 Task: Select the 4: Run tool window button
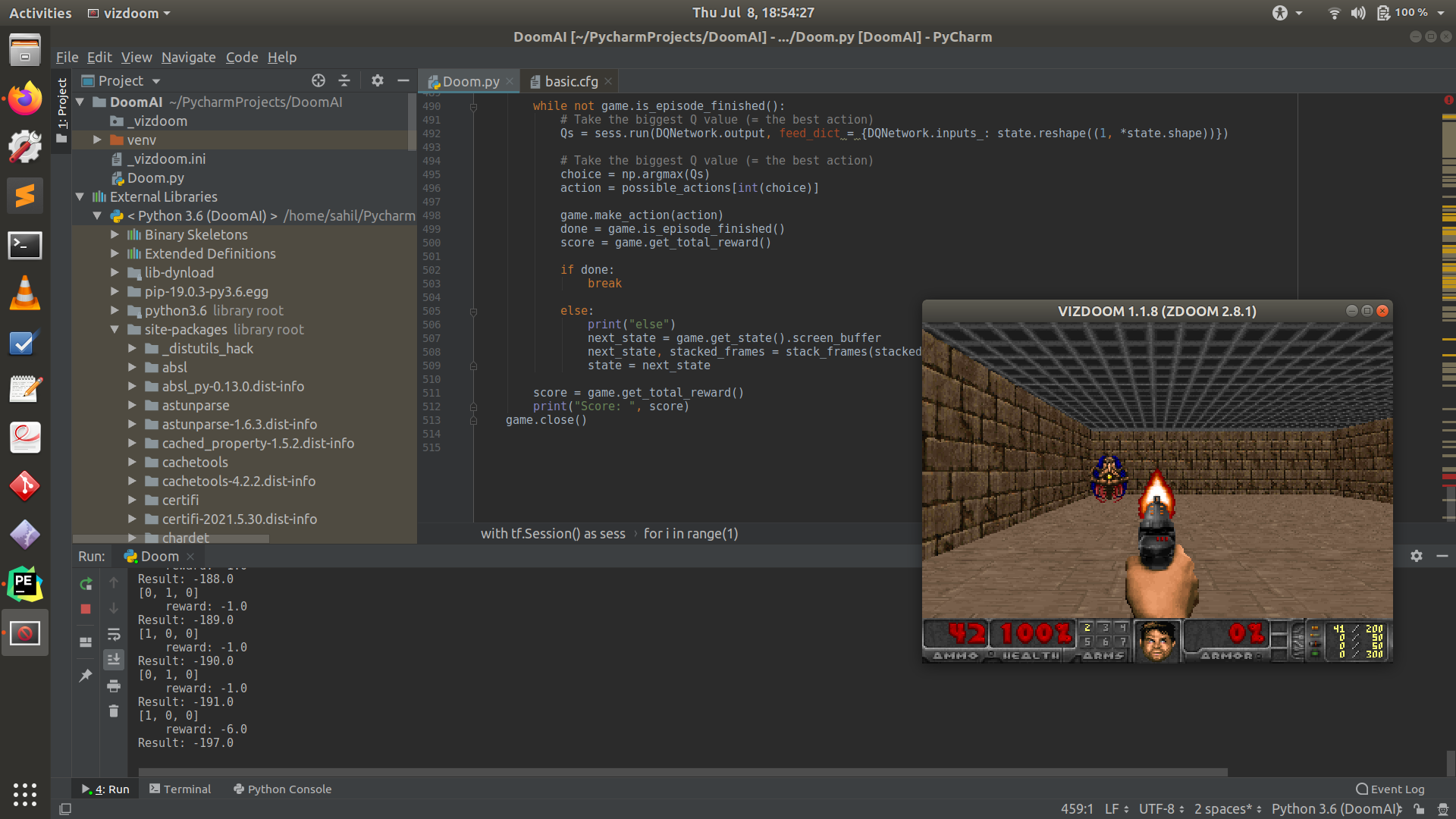[105, 789]
